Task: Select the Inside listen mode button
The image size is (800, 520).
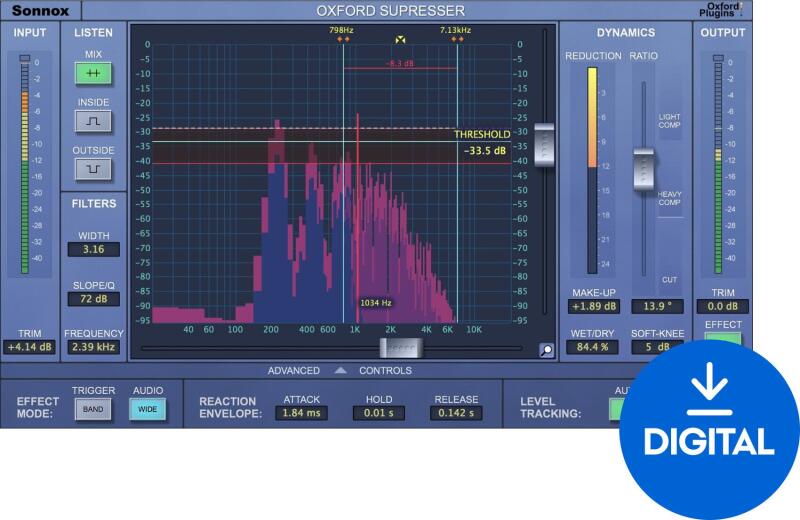Action: point(94,122)
